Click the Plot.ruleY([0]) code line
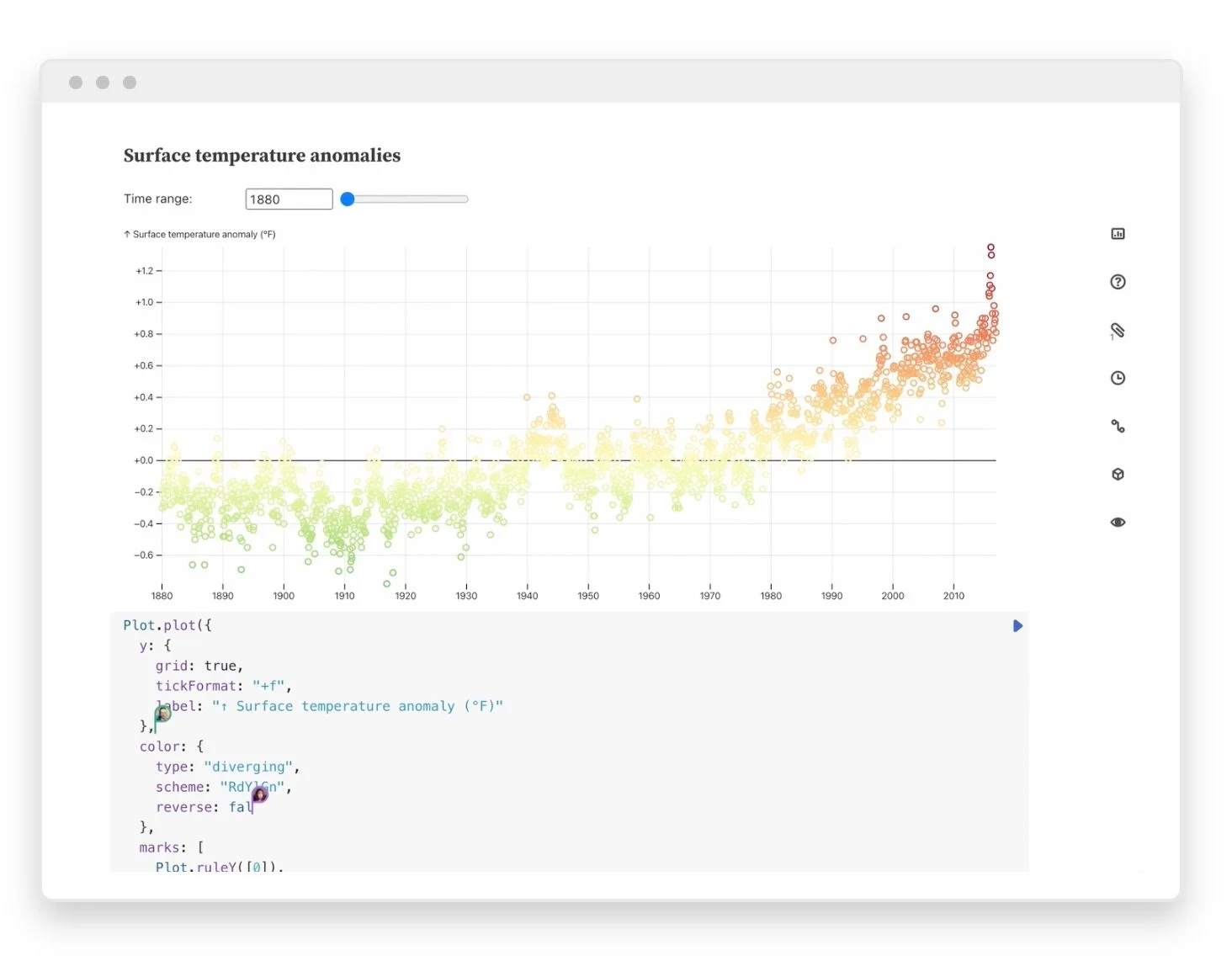Screen dimensions: 1232x961 217,867
